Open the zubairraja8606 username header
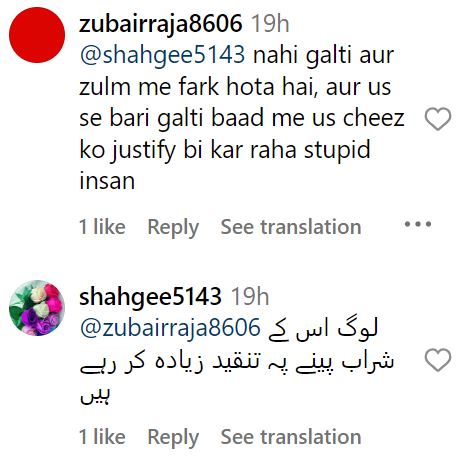The image size is (469, 462). [161, 24]
